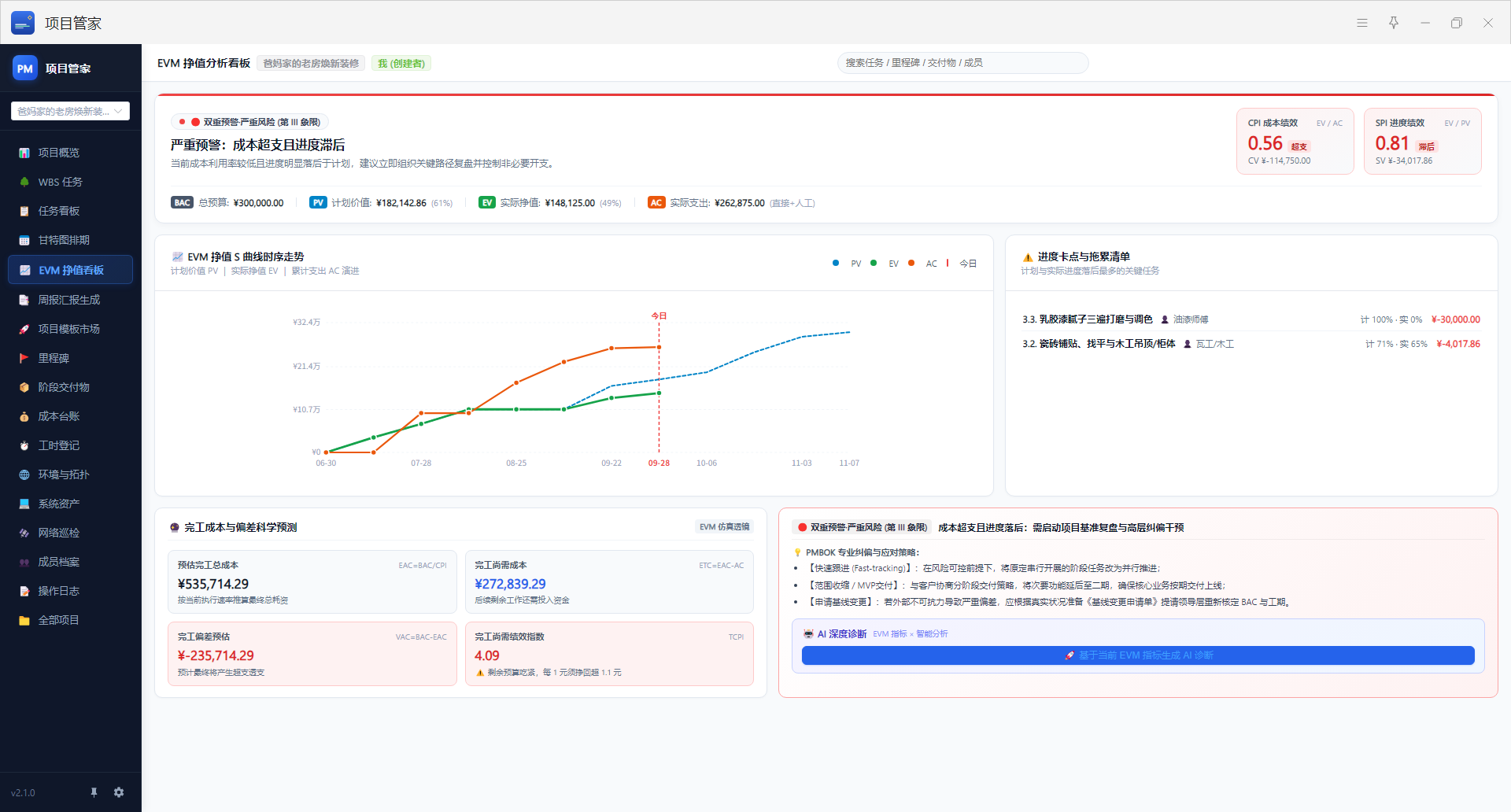The image size is (1511, 812).
Task: Click the search tasks input field
Action: coord(962,63)
